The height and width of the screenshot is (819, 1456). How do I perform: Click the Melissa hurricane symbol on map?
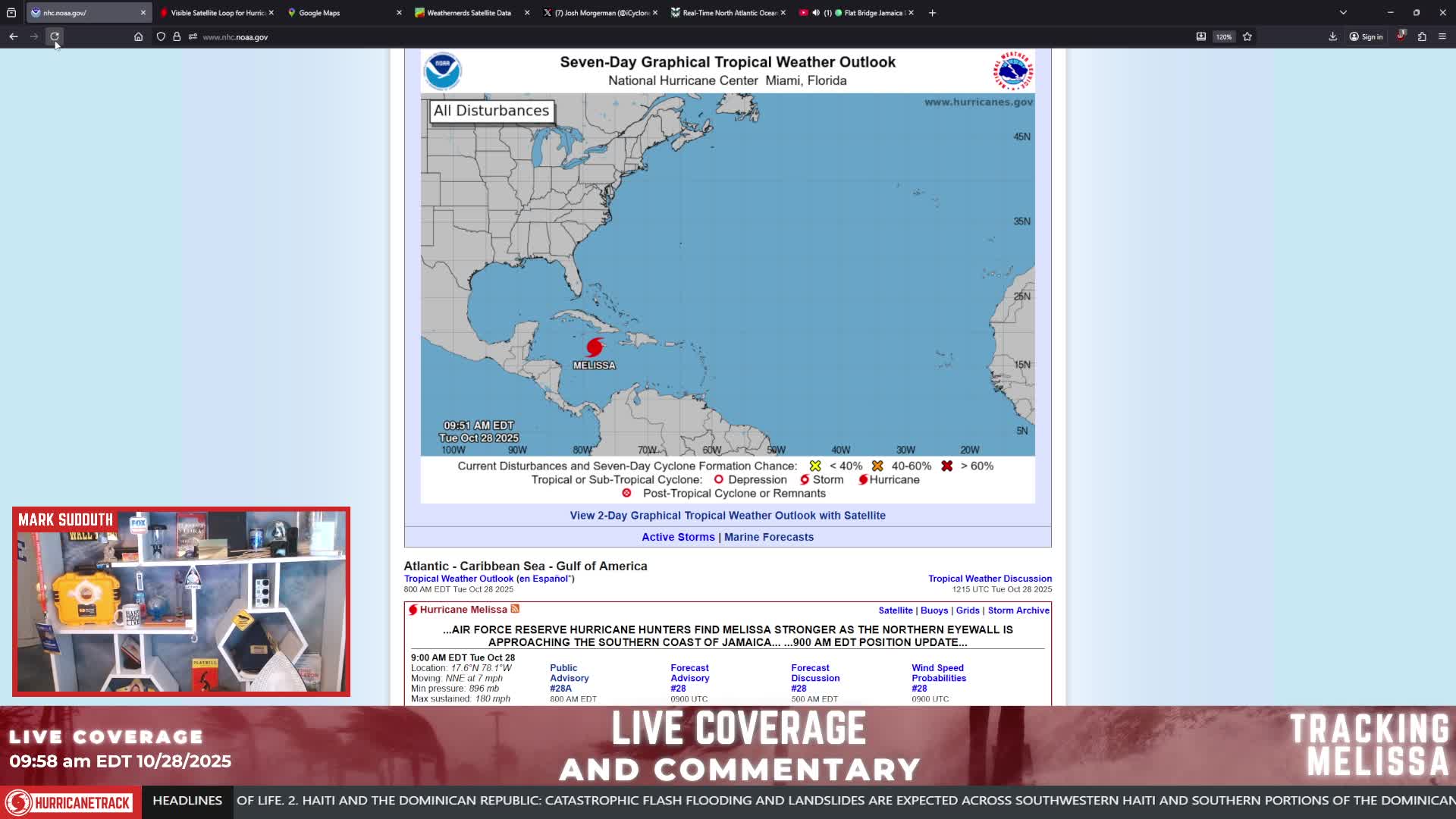tap(595, 347)
